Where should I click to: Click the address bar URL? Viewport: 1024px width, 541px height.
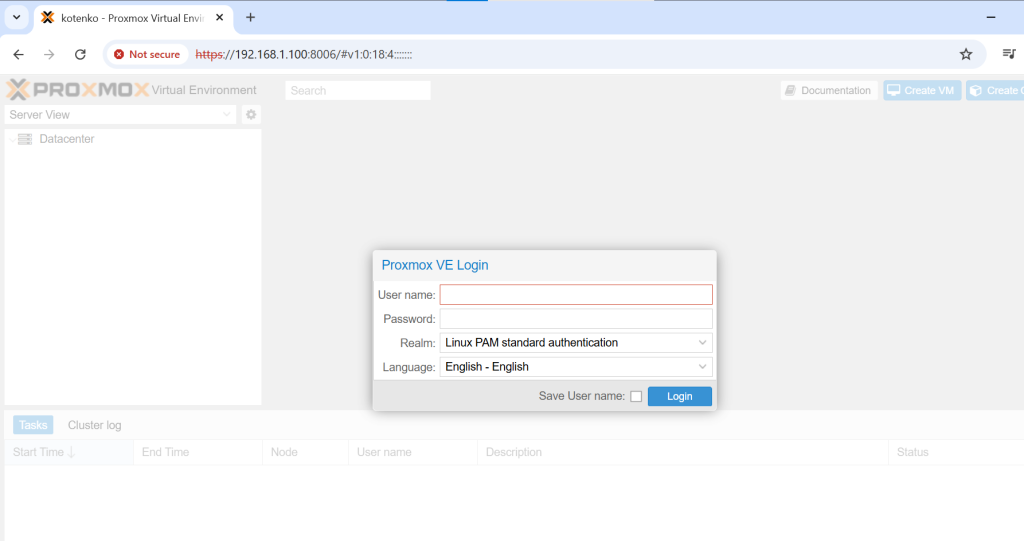[x=304, y=54]
